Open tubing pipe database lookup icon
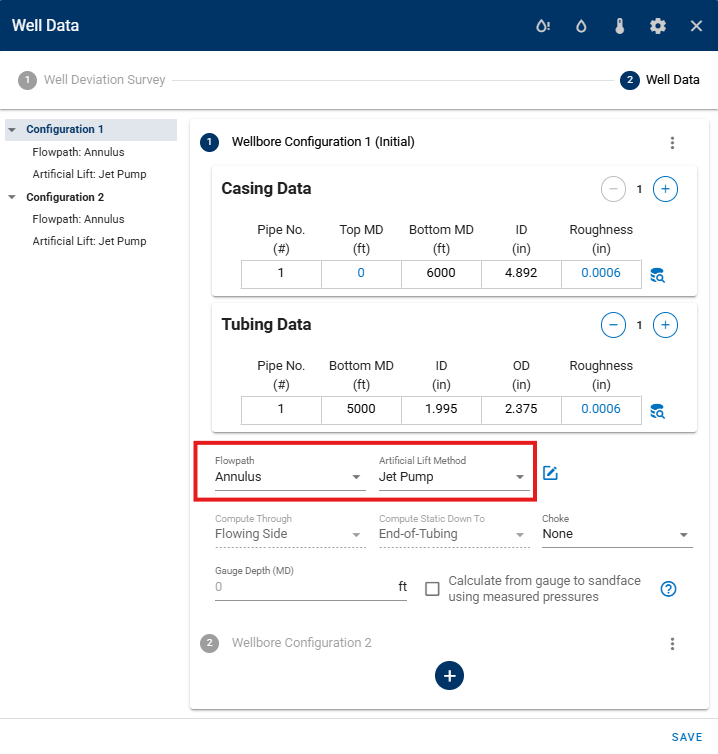718x754 pixels. click(x=657, y=412)
